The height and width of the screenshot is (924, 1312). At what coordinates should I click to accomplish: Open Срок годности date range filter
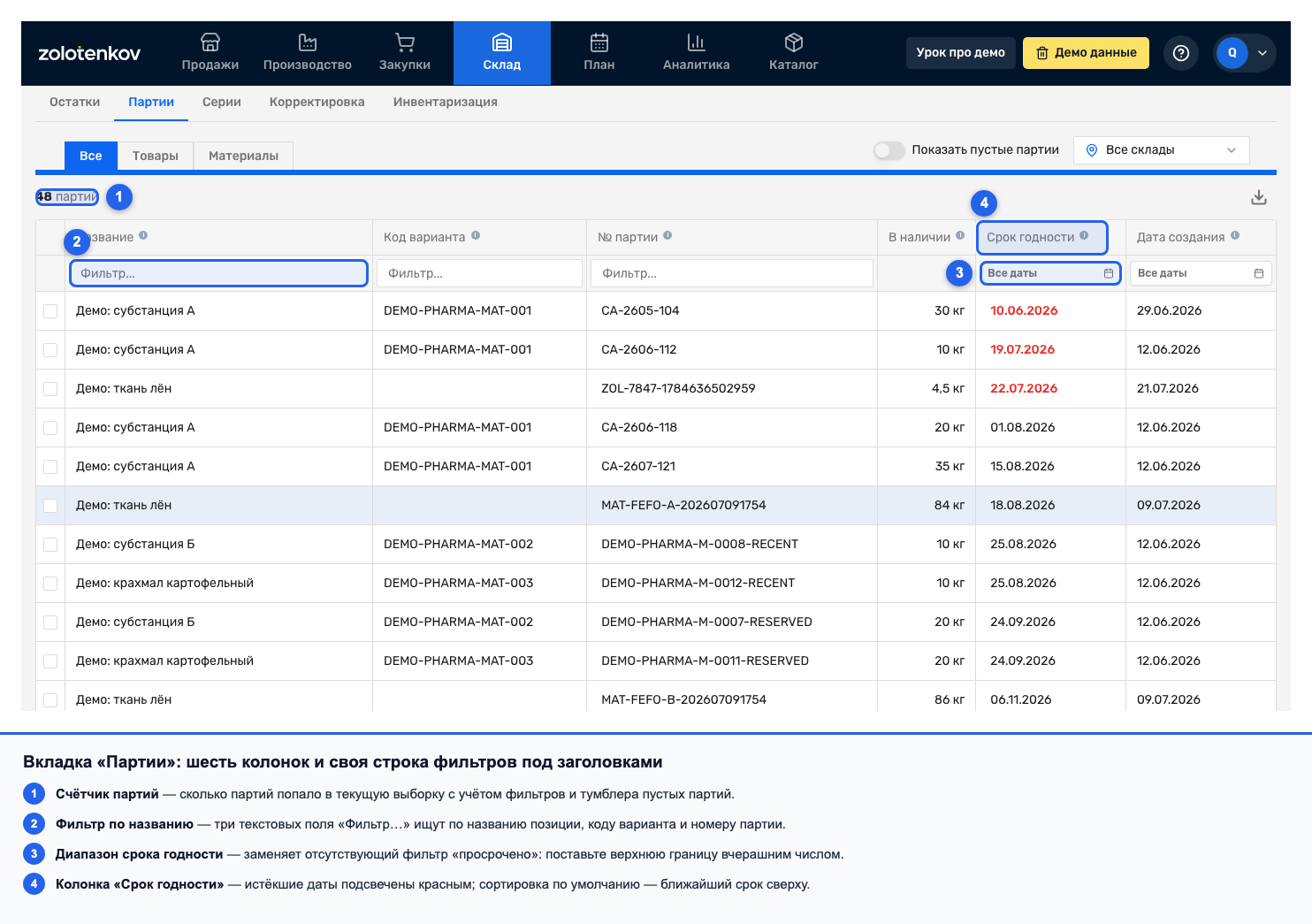tap(1050, 273)
